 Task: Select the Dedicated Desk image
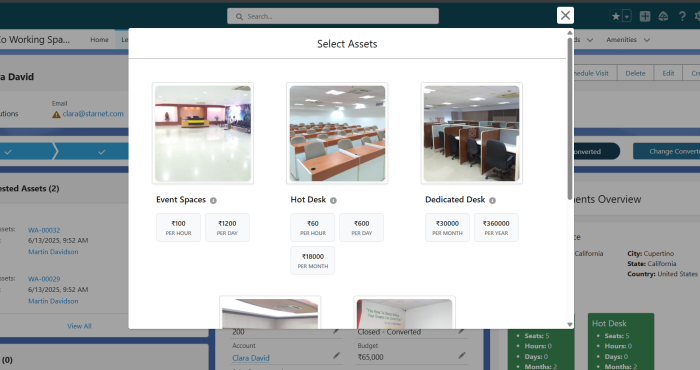pyautogui.click(x=471, y=133)
